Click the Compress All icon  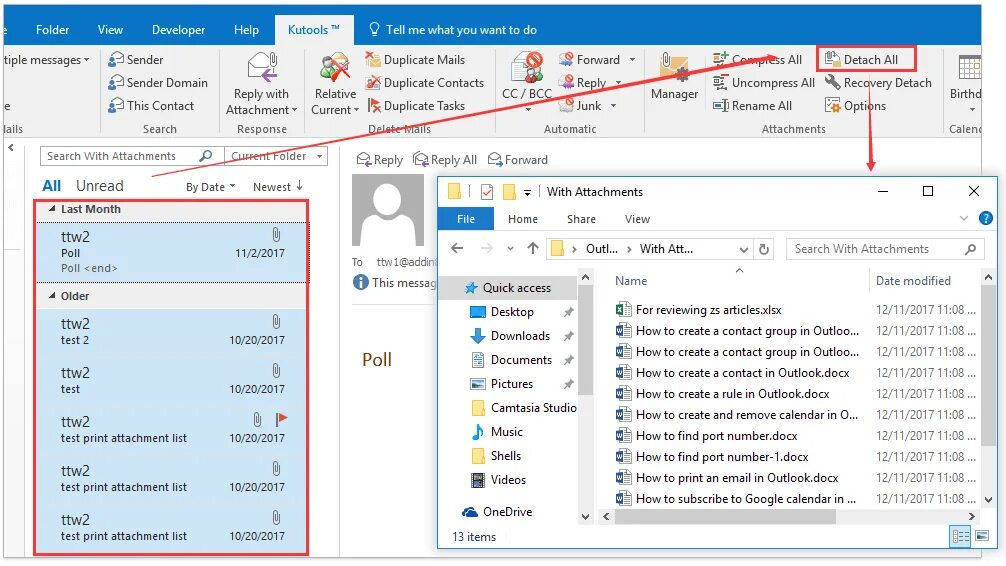click(x=720, y=59)
